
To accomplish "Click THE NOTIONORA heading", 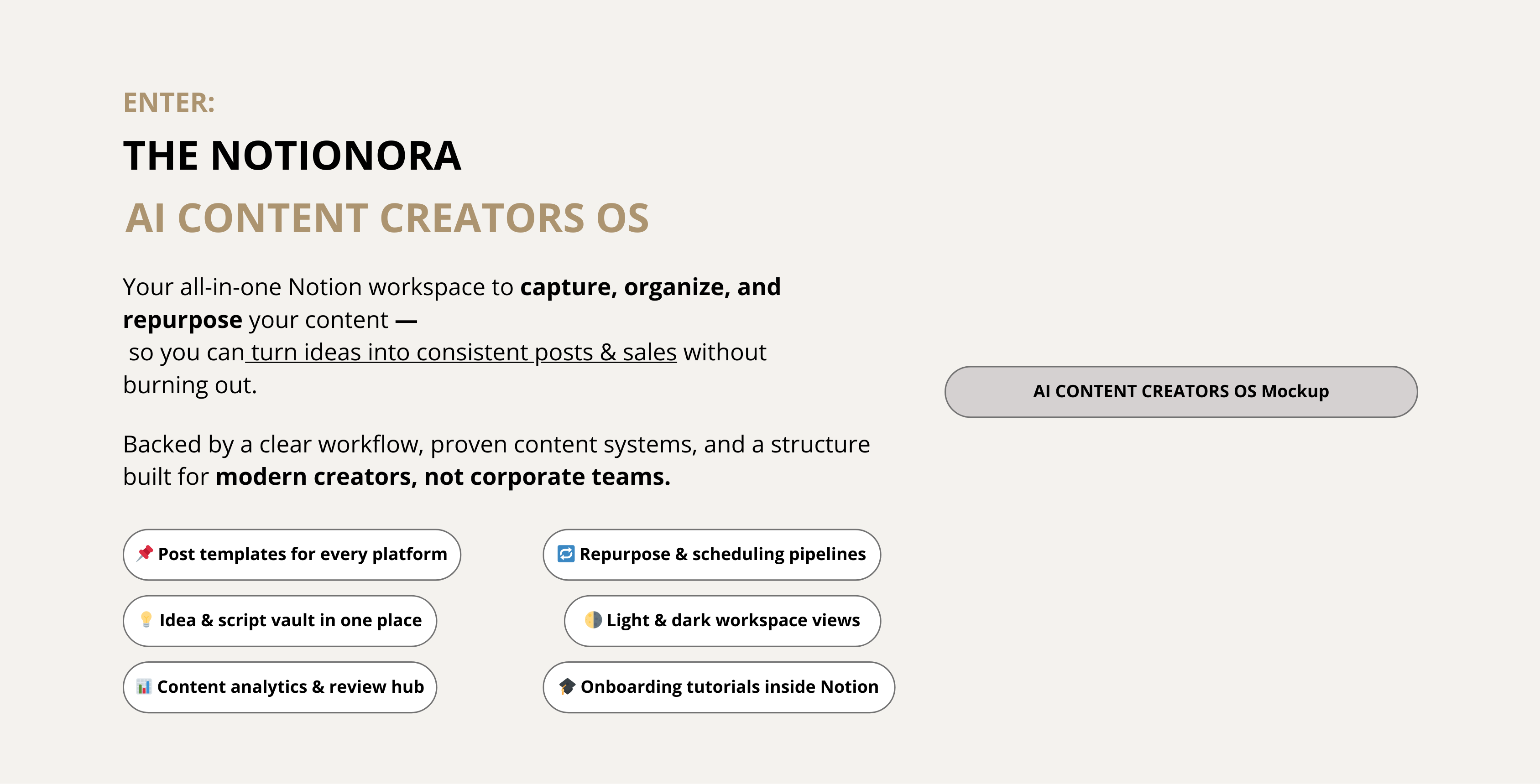I will [292, 156].
